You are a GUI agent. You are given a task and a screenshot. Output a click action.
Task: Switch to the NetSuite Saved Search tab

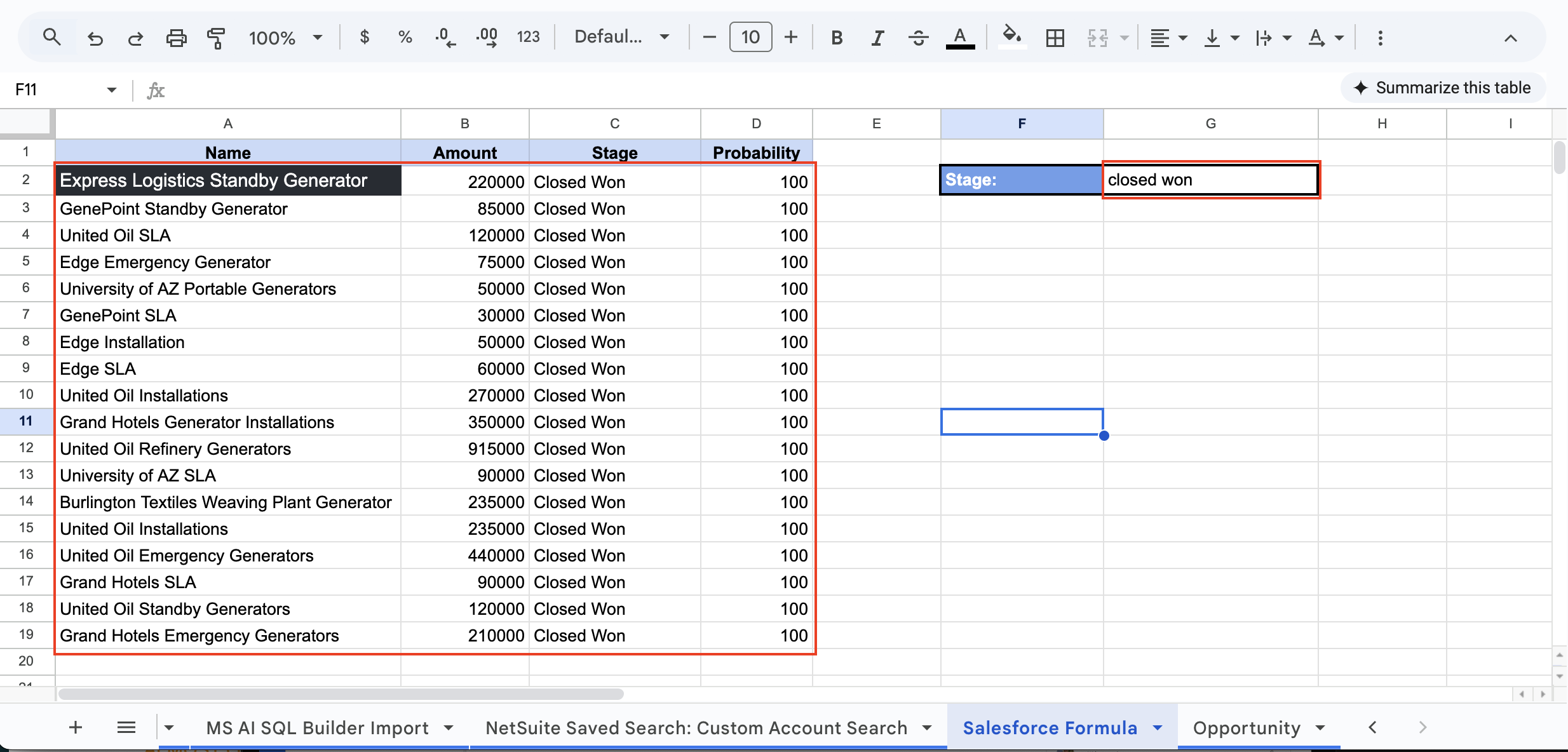click(696, 727)
